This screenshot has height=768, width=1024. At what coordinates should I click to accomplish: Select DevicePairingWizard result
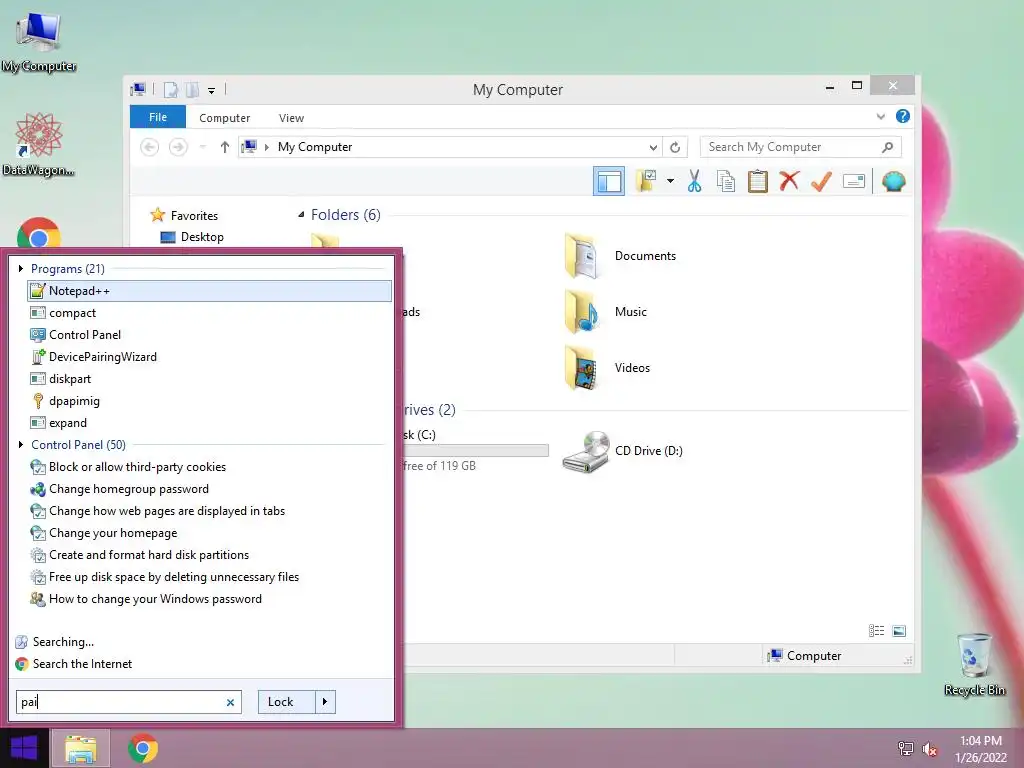tap(94, 357)
